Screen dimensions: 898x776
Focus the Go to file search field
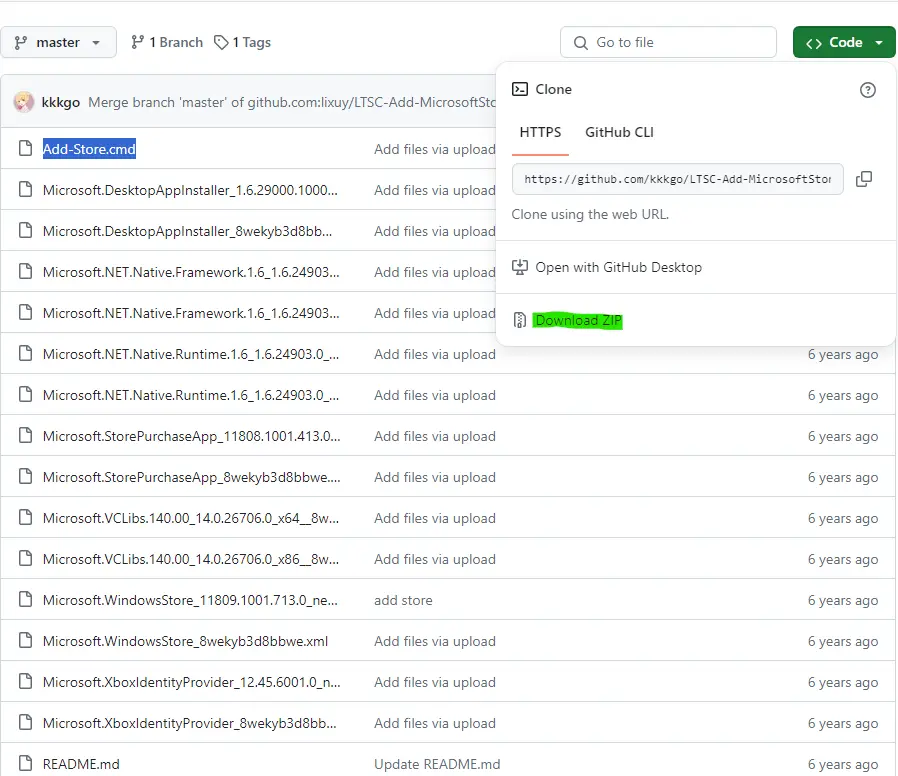click(x=668, y=42)
